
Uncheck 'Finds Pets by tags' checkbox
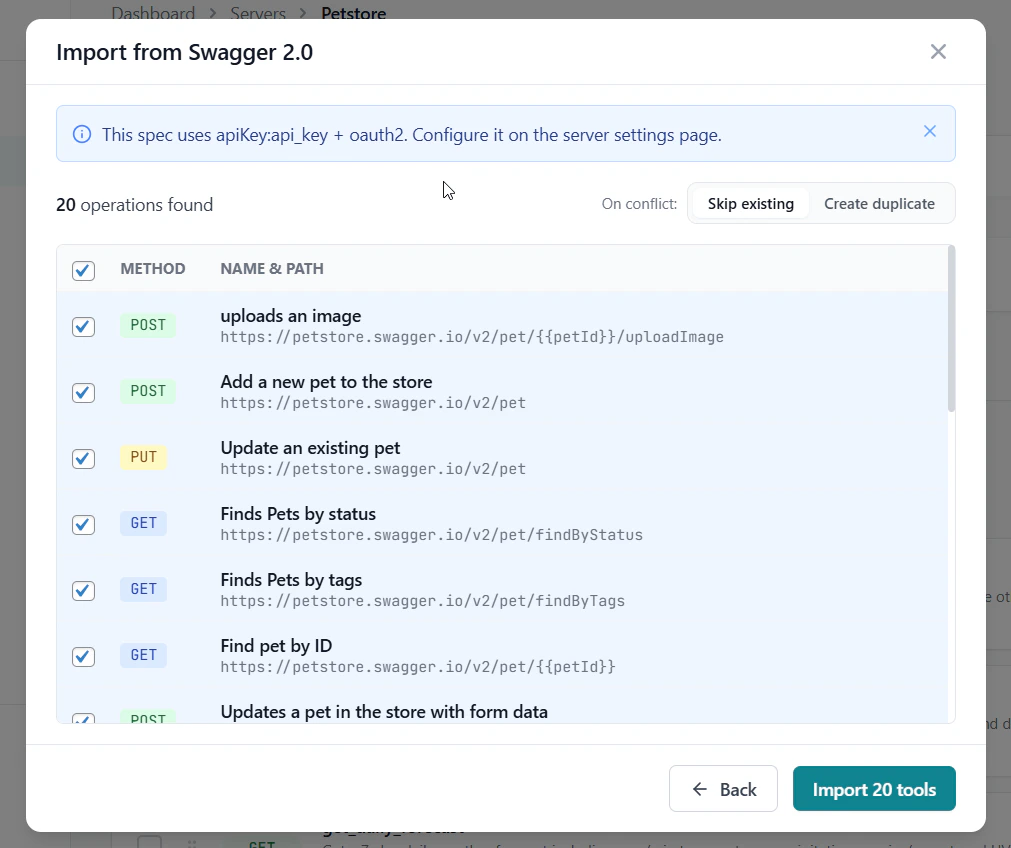[x=83, y=590]
